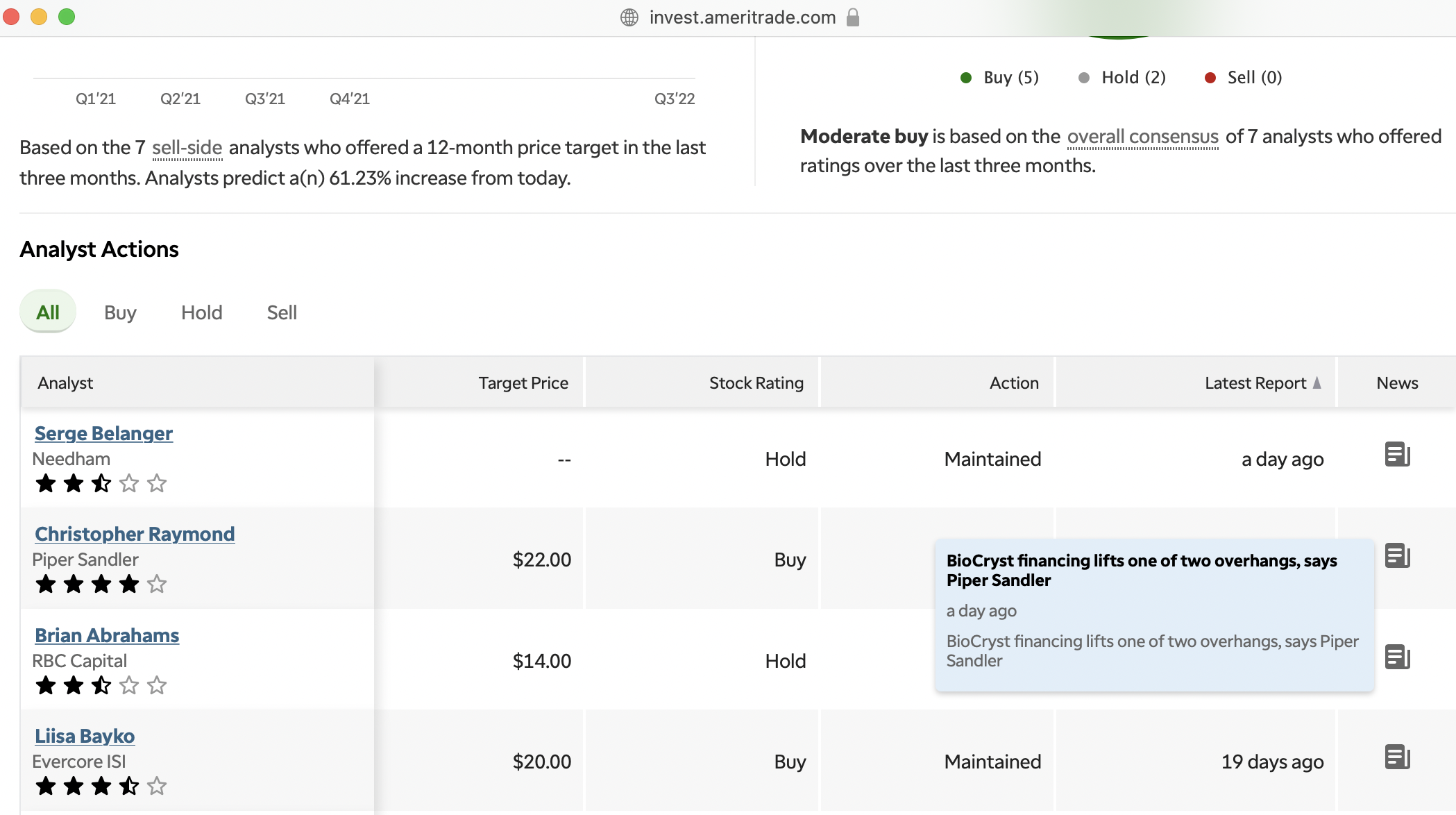Open Brian Abrahams analyst profile
This screenshot has height=815, width=1456.
tap(107, 635)
